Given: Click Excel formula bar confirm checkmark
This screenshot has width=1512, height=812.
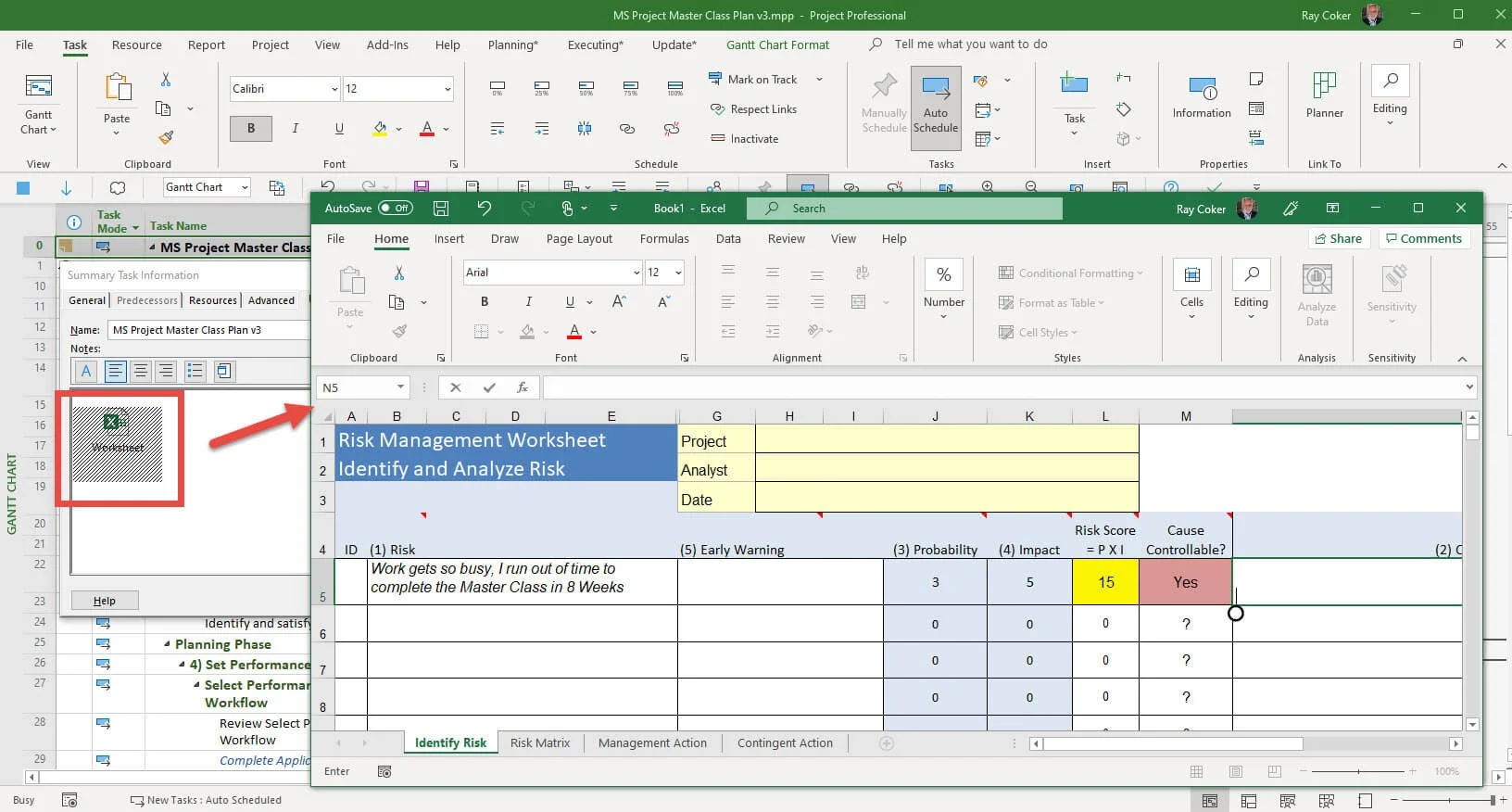Looking at the screenshot, I should click(489, 387).
